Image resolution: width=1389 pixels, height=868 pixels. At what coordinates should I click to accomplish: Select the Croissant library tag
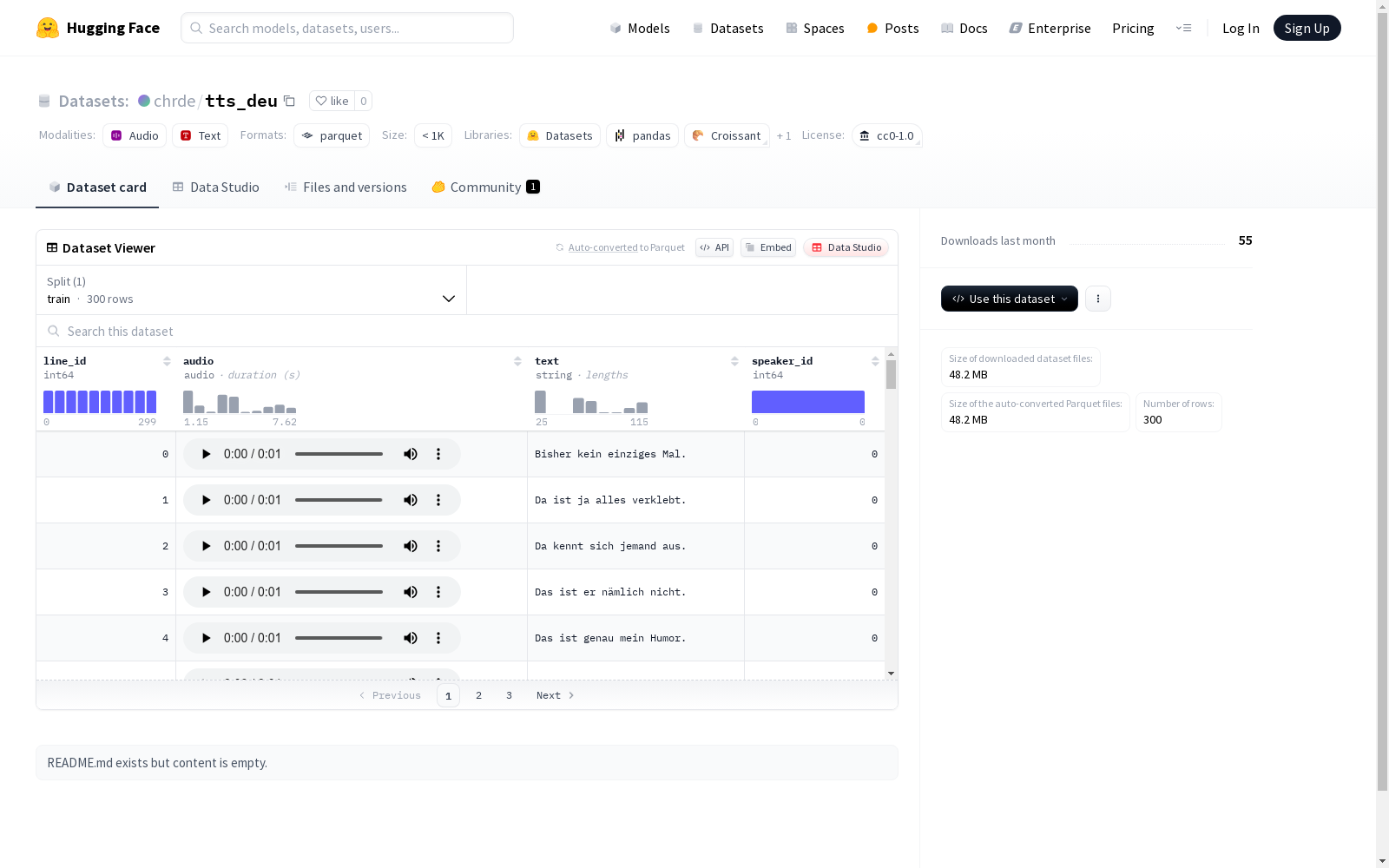pos(727,135)
